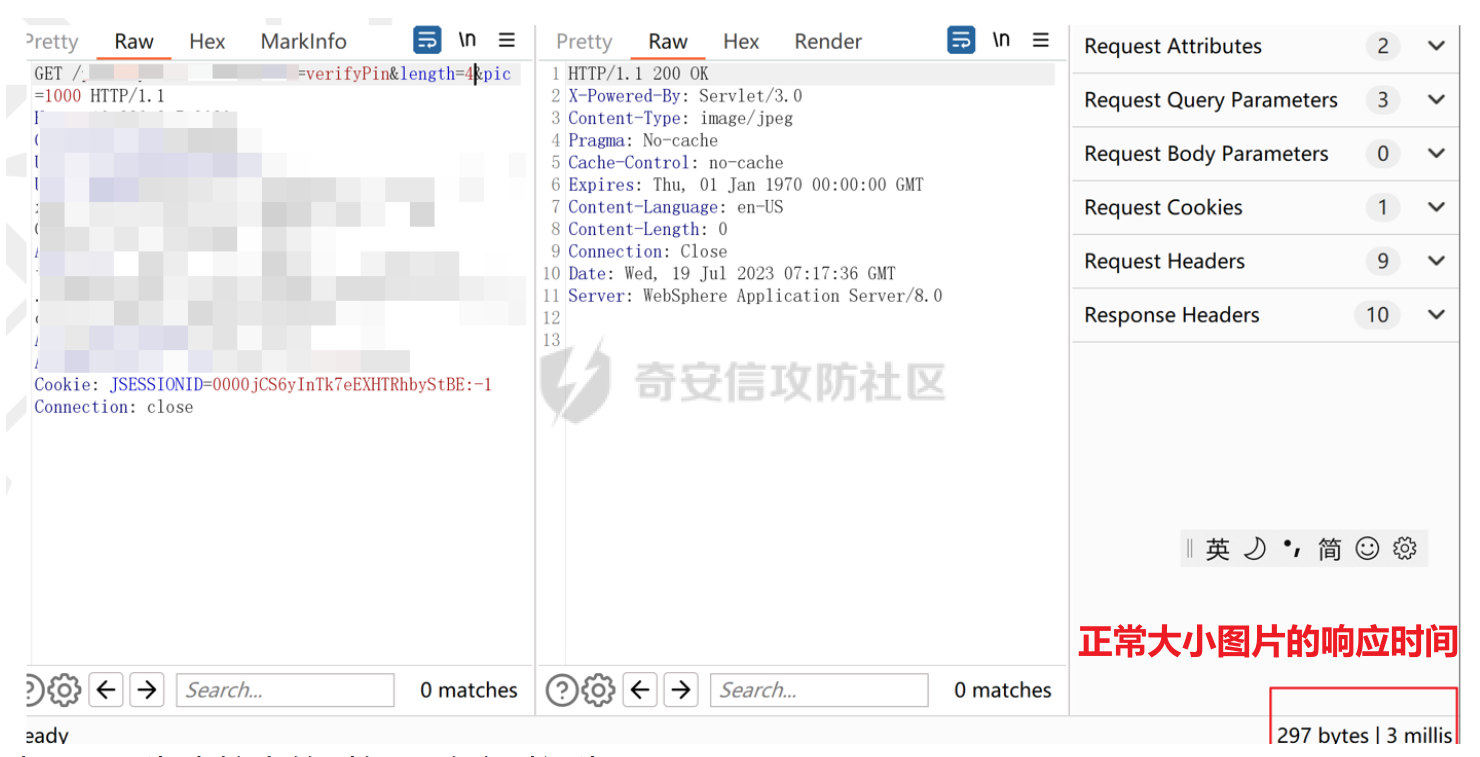Screen dimensions: 1480x757
Task: Open request search settings gear icon
Action: [64, 690]
